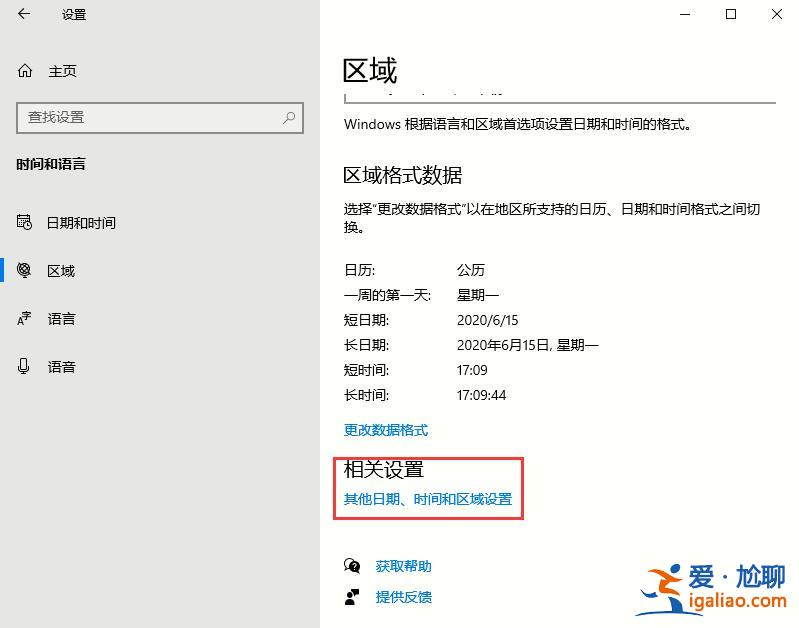Click the 提供反馈 person icon
Viewport: 799px width, 628px height.
point(352,597)
